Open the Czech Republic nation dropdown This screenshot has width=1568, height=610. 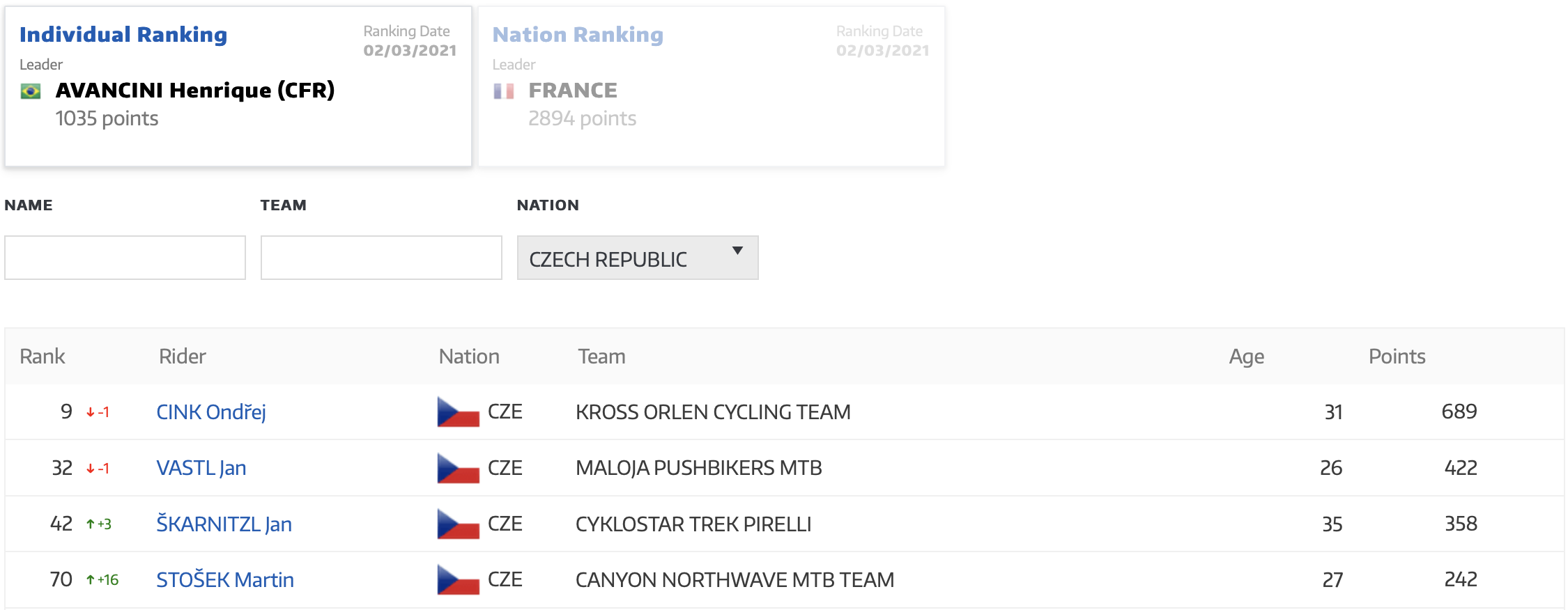point(637,258)
